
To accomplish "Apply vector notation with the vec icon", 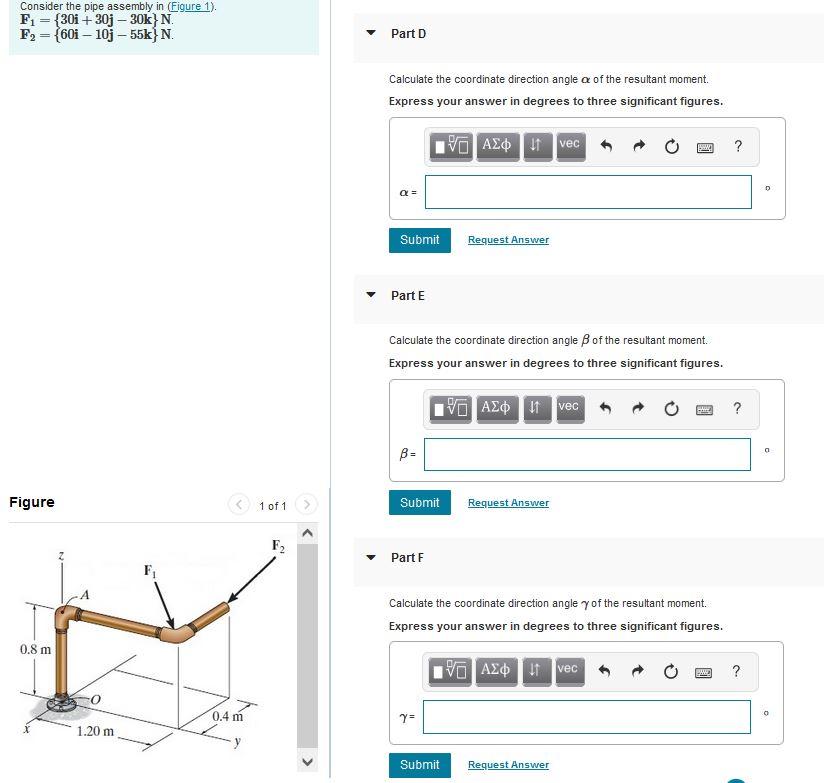I will pos(569,144).
